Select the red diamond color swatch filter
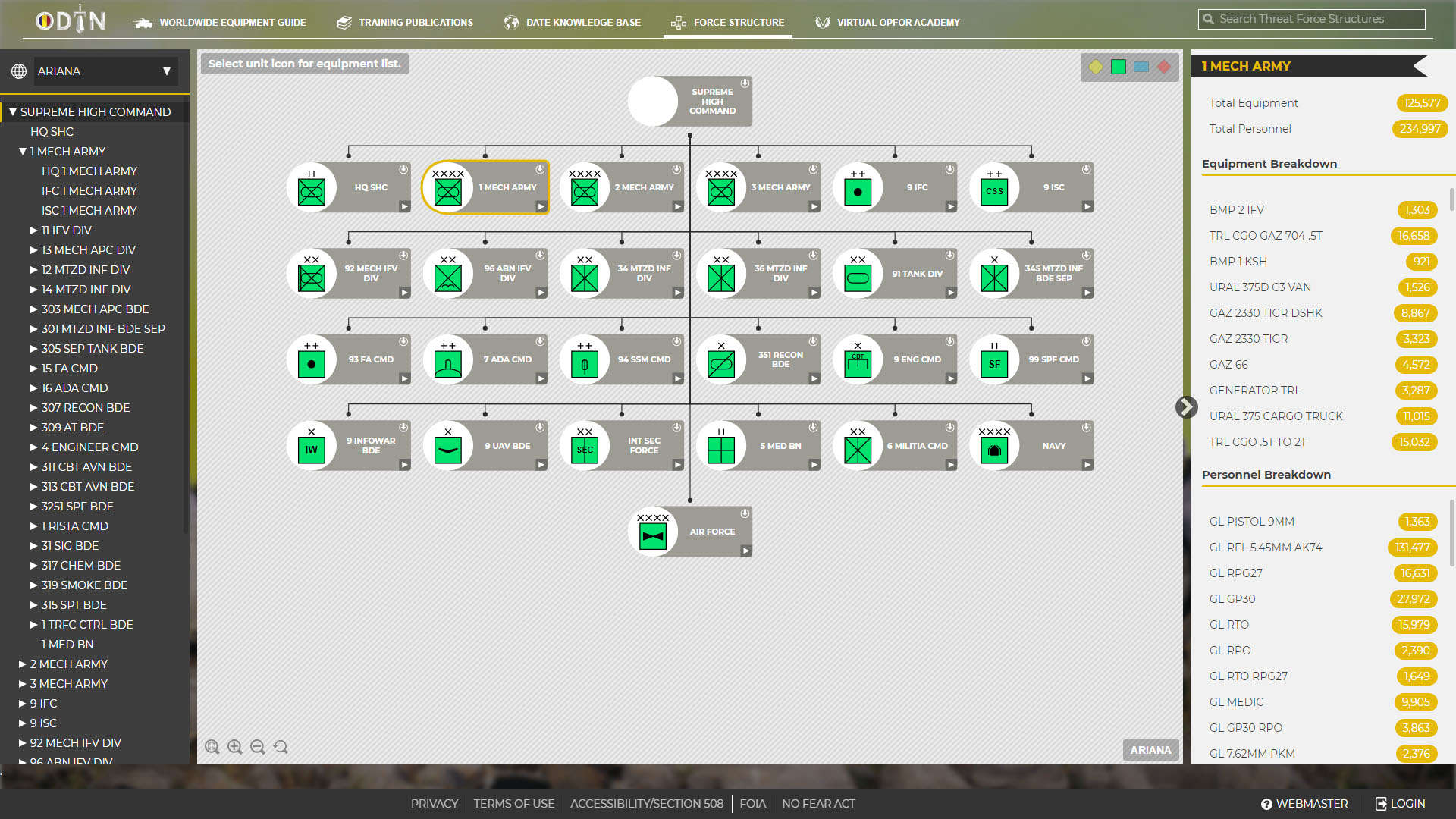 (1162, 67)
